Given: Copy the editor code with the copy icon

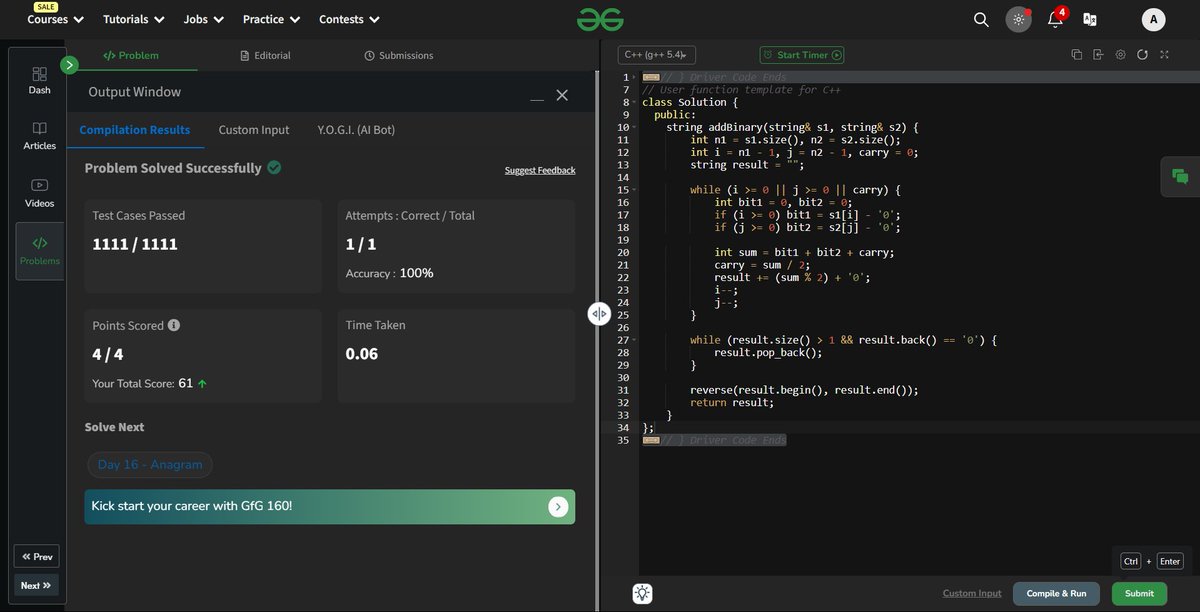Looking at the screenshot, I should click(1076, 55).
